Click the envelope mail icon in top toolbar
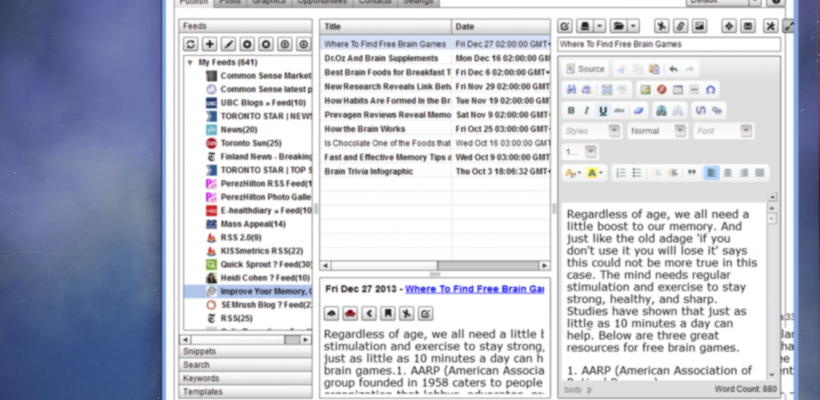820x400 pixels. 748,26
